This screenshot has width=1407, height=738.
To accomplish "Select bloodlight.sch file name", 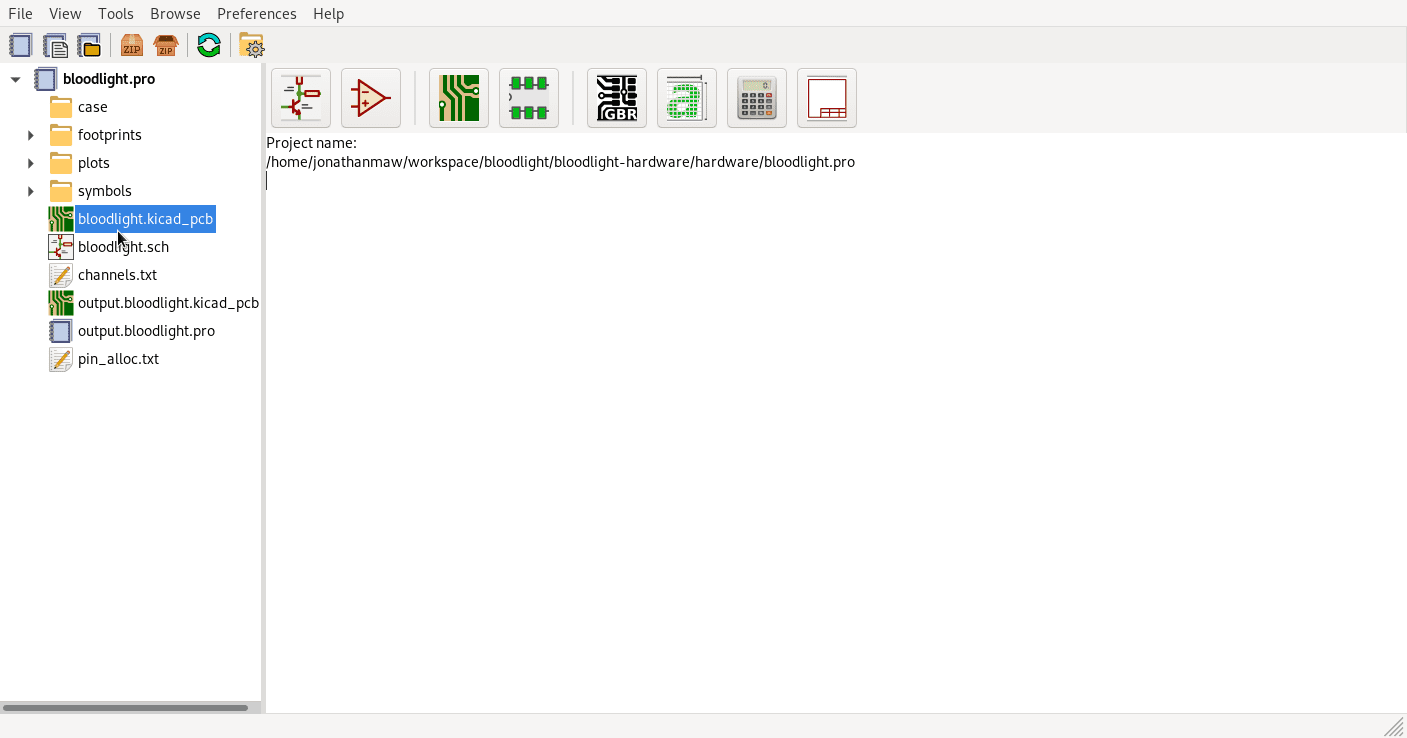I will coord(123,247).
